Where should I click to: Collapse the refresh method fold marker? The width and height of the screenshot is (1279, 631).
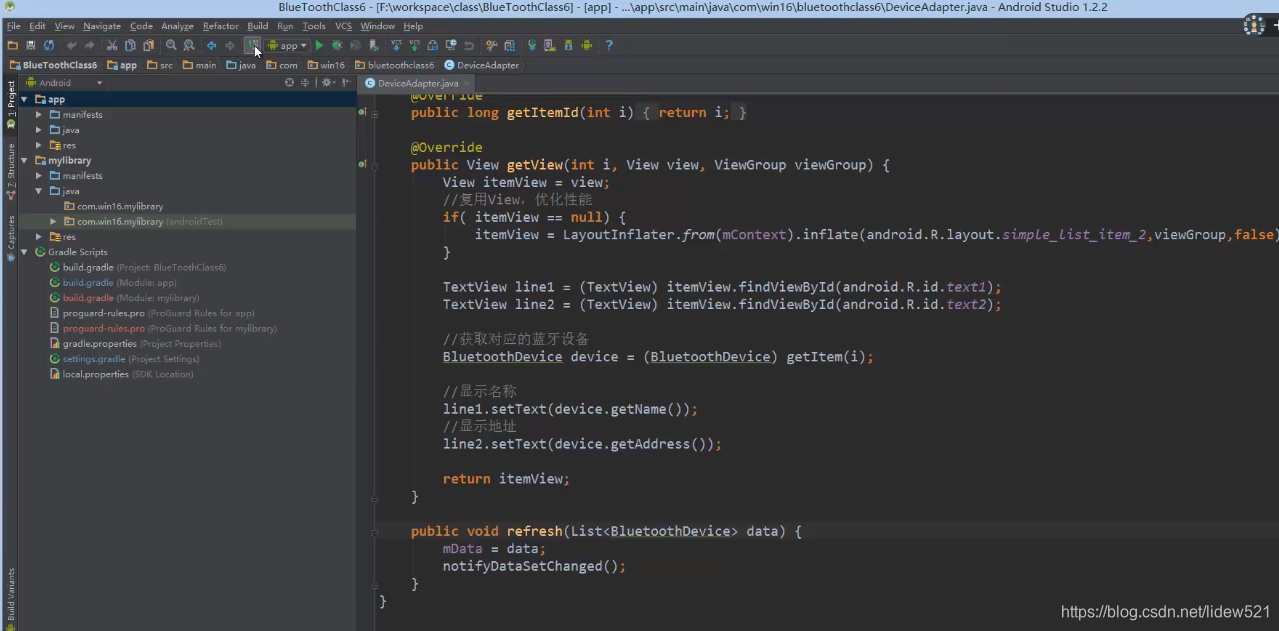[375, 532]
